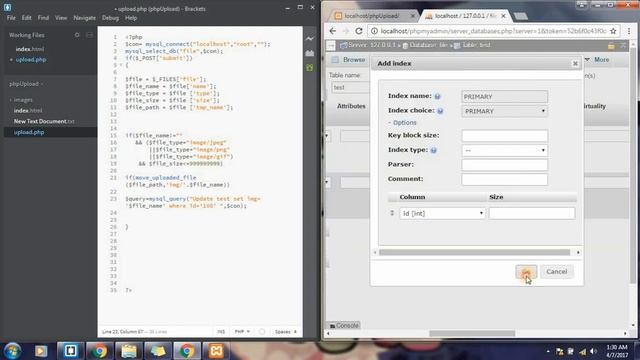Toggle code fold arrow at line 5
Viewport: 640px width, 360px height.
coord(121,65)
